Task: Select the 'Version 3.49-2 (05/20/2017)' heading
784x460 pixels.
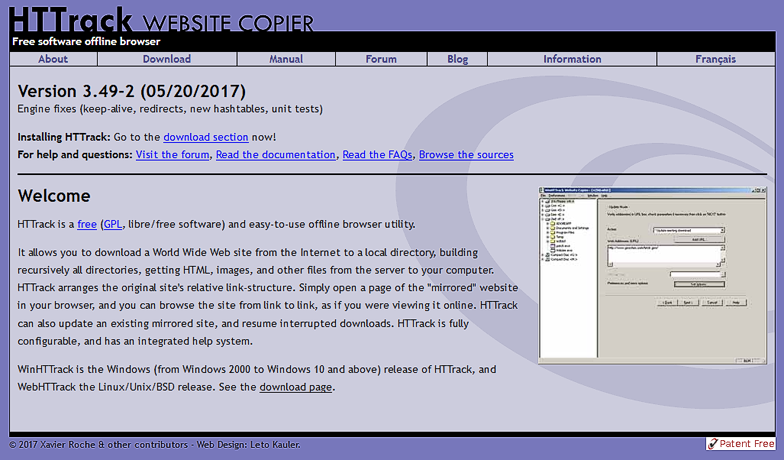Action: pyautogui.click(x=132, y=92)
